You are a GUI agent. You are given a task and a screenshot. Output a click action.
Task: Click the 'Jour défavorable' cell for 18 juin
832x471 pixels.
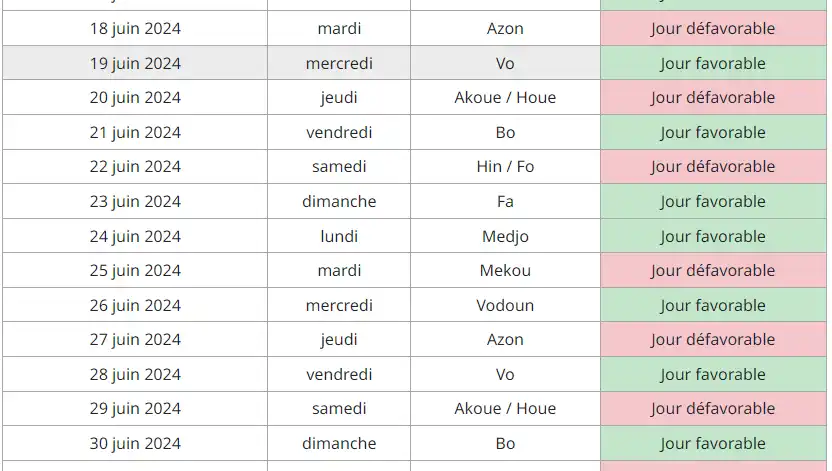712,29
